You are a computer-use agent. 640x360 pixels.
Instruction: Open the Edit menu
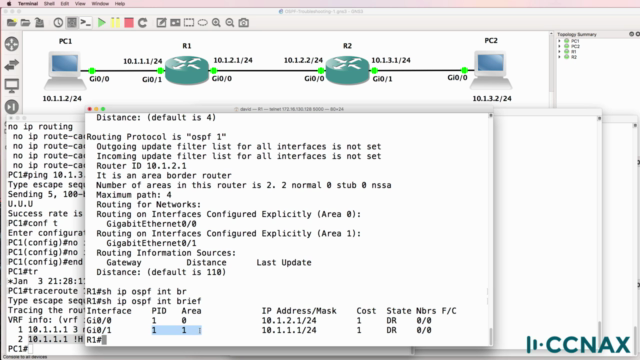tap(64, 4)
